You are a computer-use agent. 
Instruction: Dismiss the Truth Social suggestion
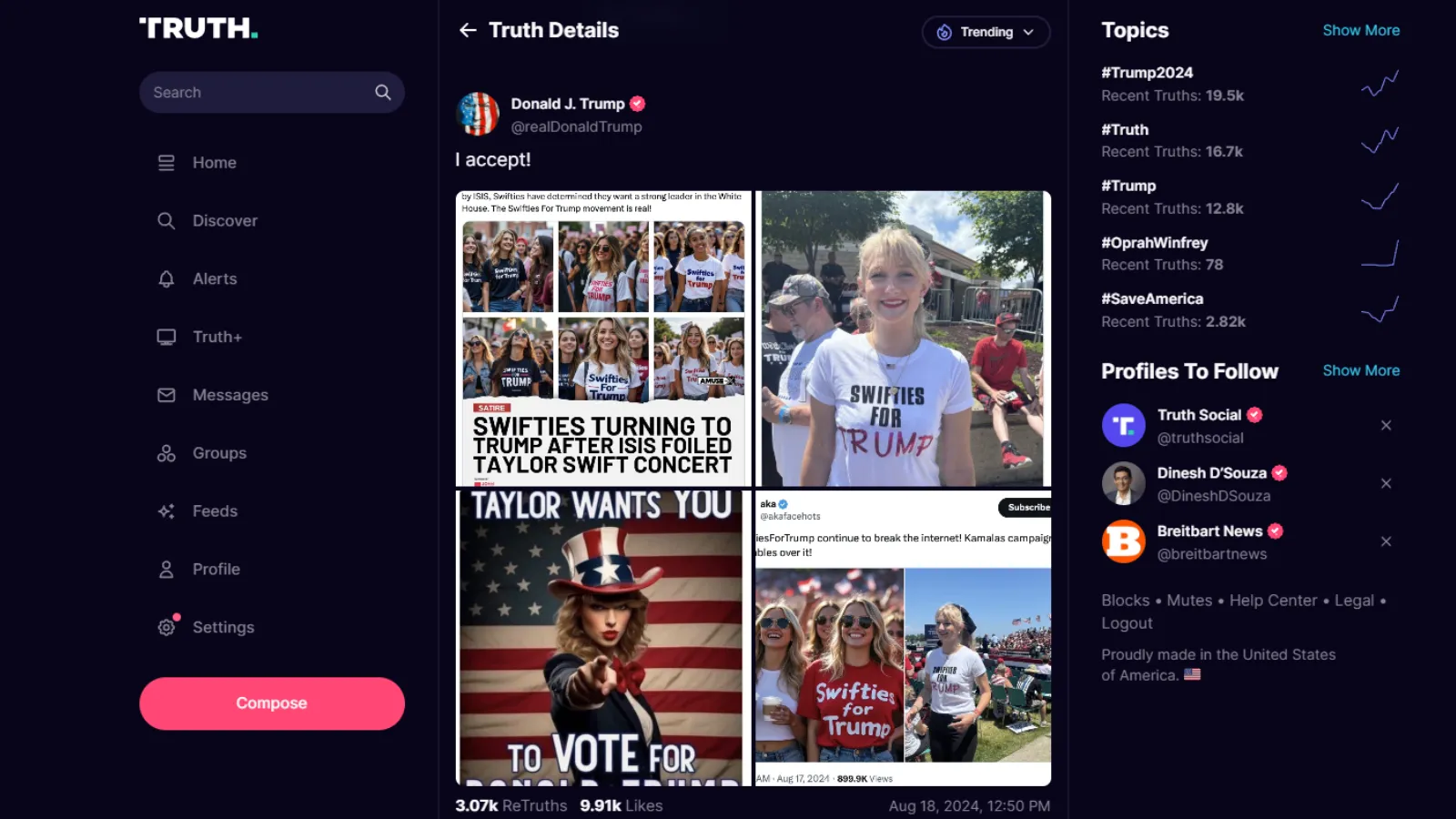1386,425
